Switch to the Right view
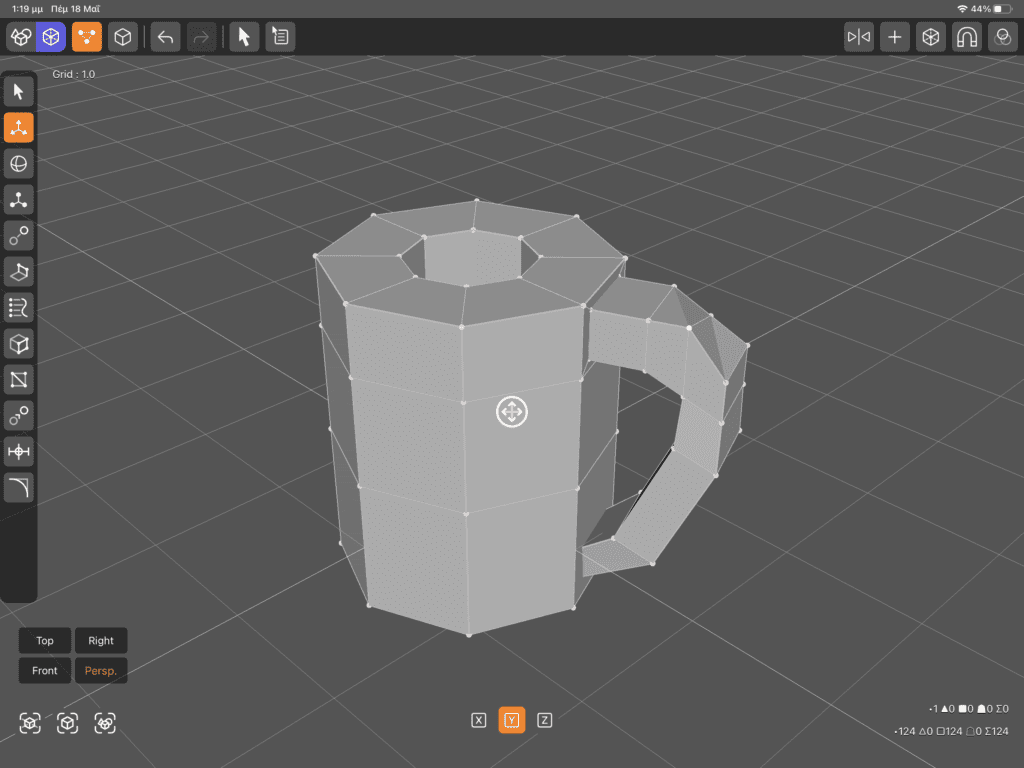The height and width of the screenshot is (768, 1024). point(101,641)
